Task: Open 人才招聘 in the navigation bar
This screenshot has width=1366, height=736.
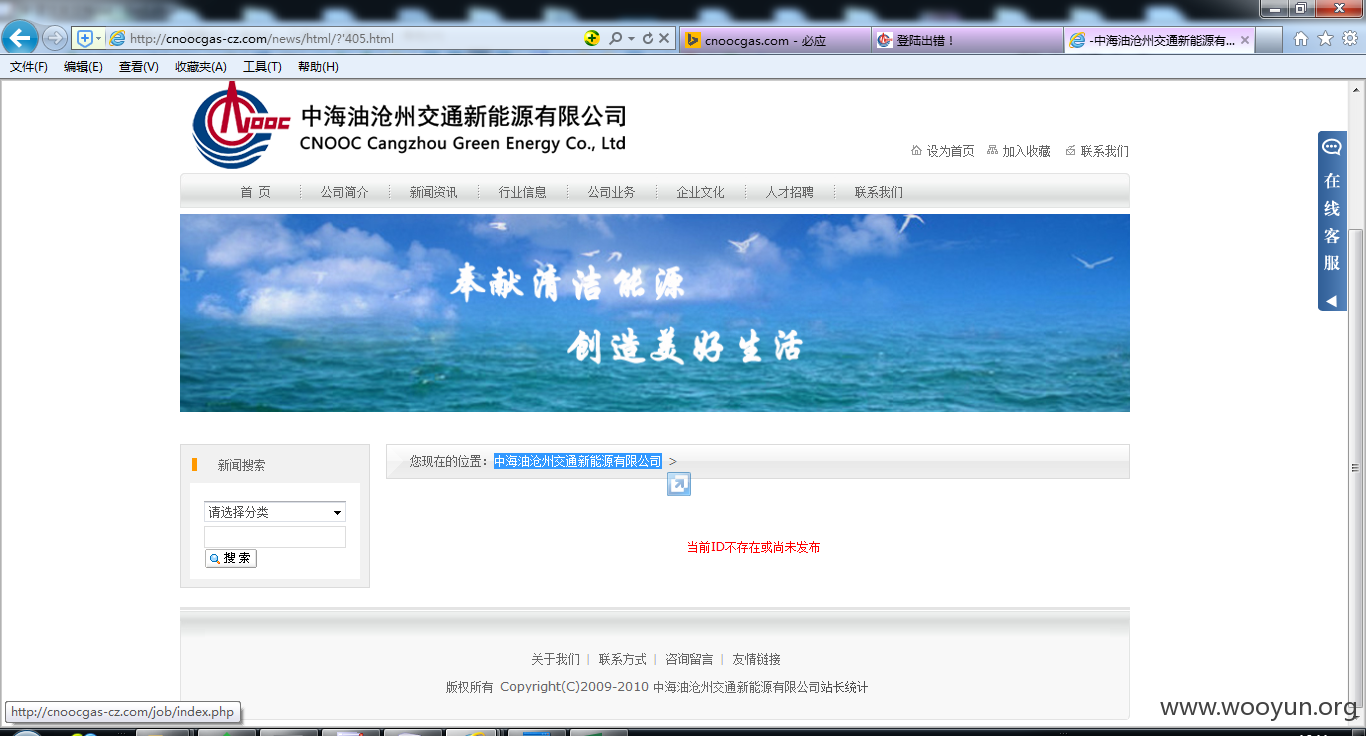Action: [789, 192]
